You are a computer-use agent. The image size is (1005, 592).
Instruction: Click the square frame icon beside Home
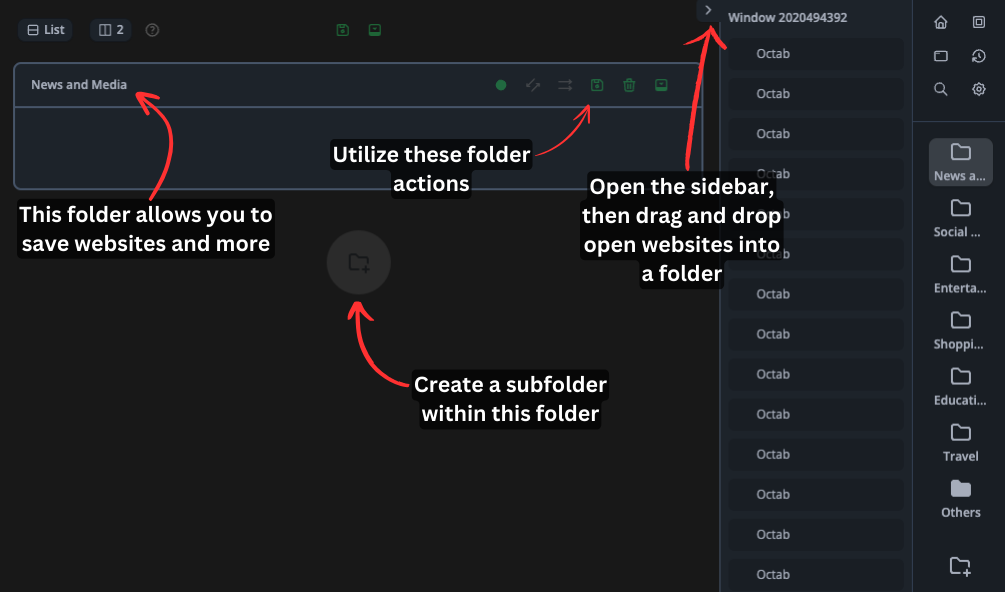coord(979,22)
